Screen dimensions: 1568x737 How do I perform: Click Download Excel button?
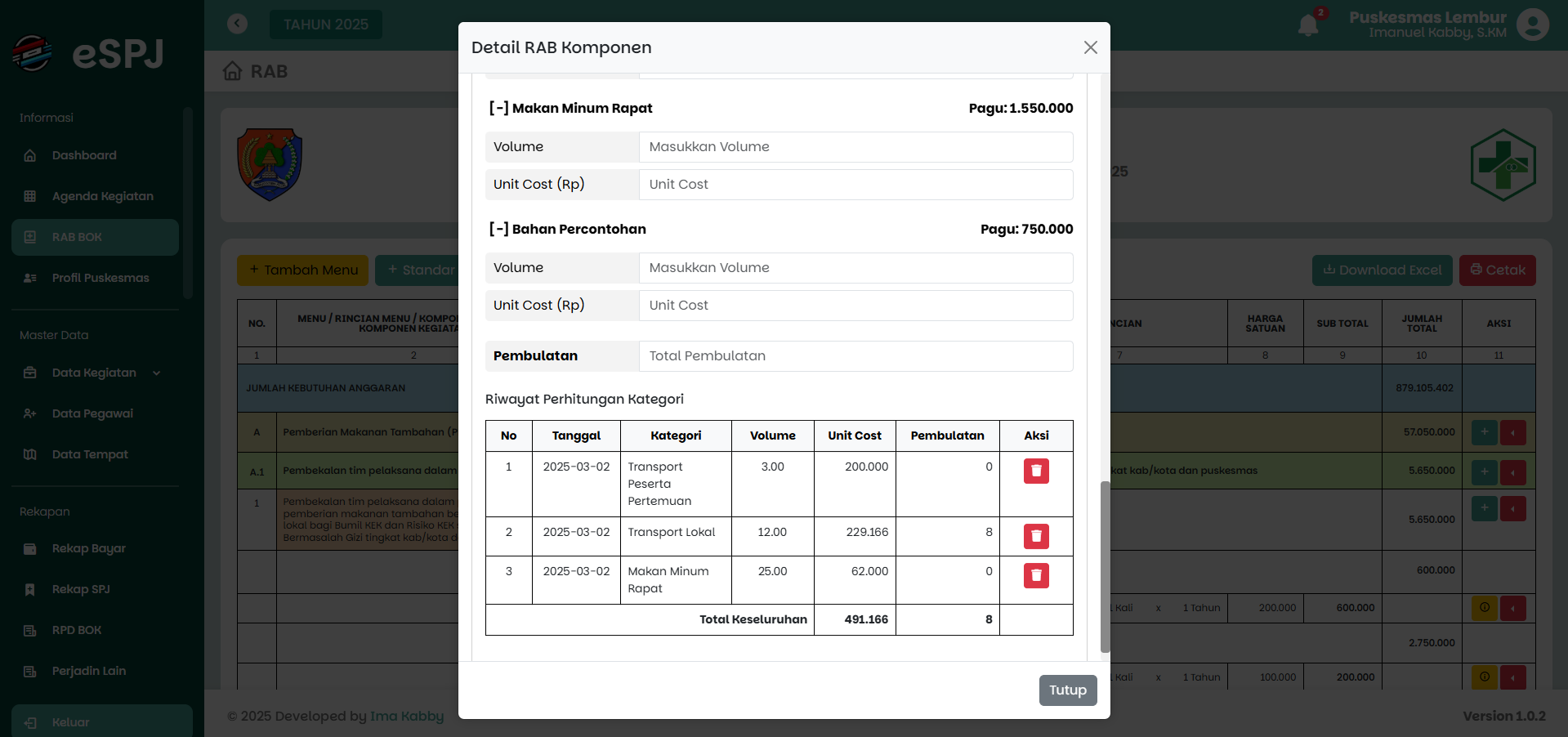1383,270
